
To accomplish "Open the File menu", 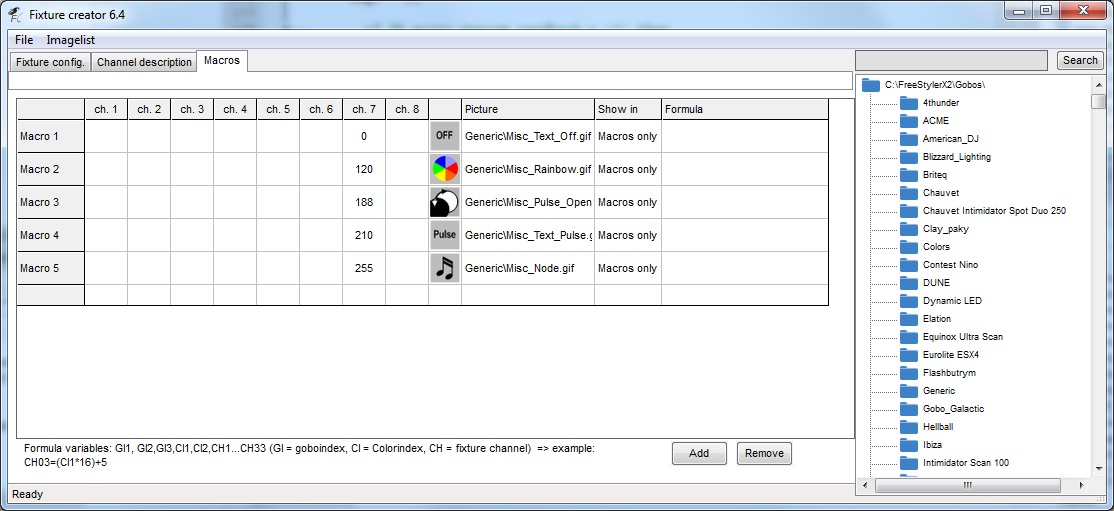I will (x=24, y=40).
